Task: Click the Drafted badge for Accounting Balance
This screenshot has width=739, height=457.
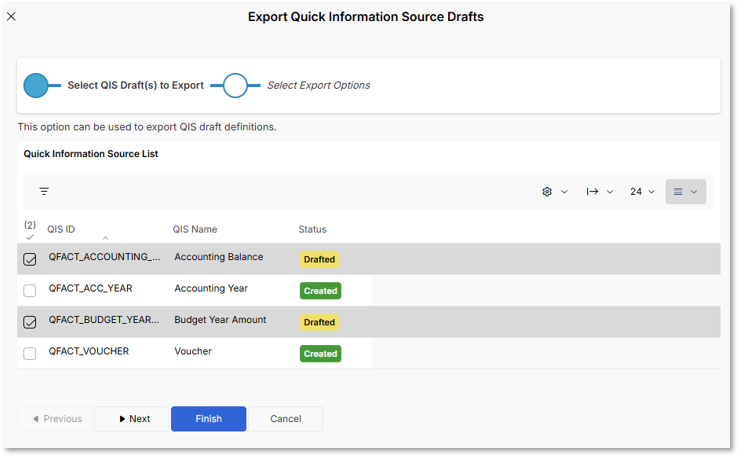Action: 319,260
